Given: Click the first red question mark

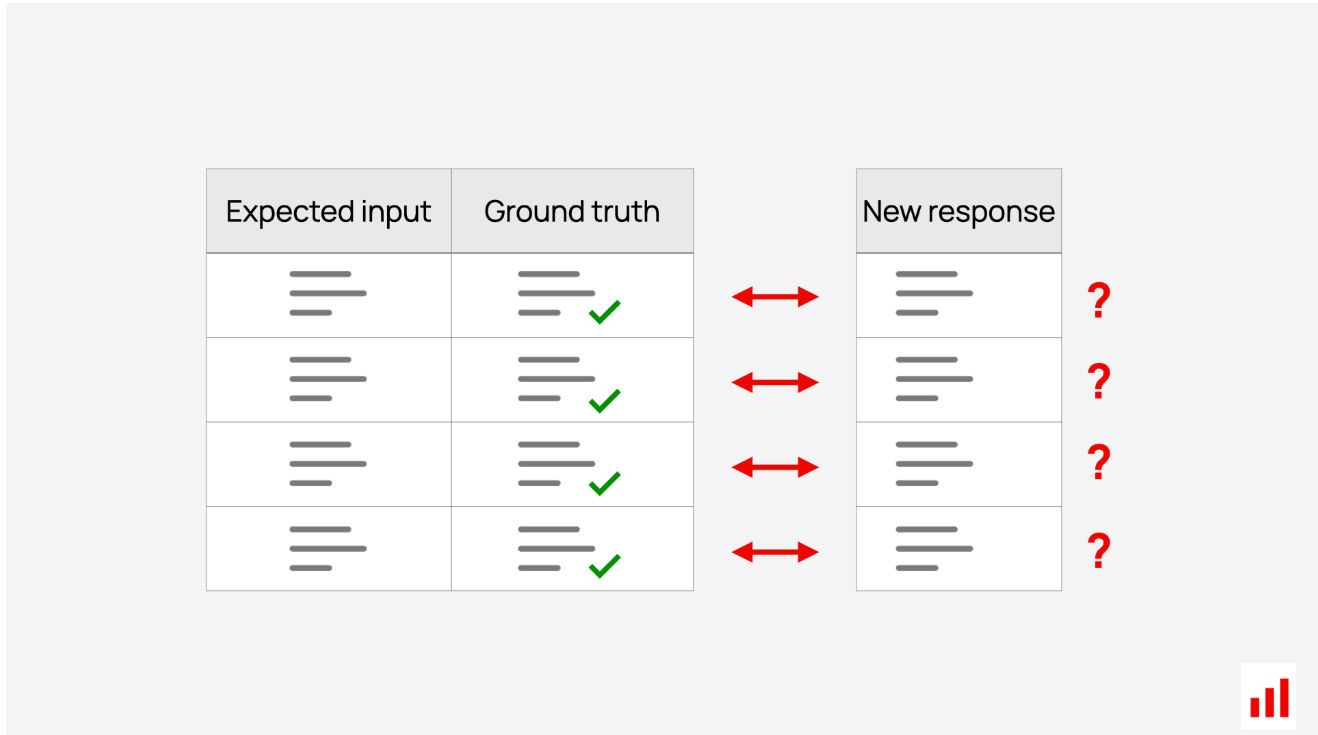Looking at the screenshot, I should click(x=1099, y=301).
